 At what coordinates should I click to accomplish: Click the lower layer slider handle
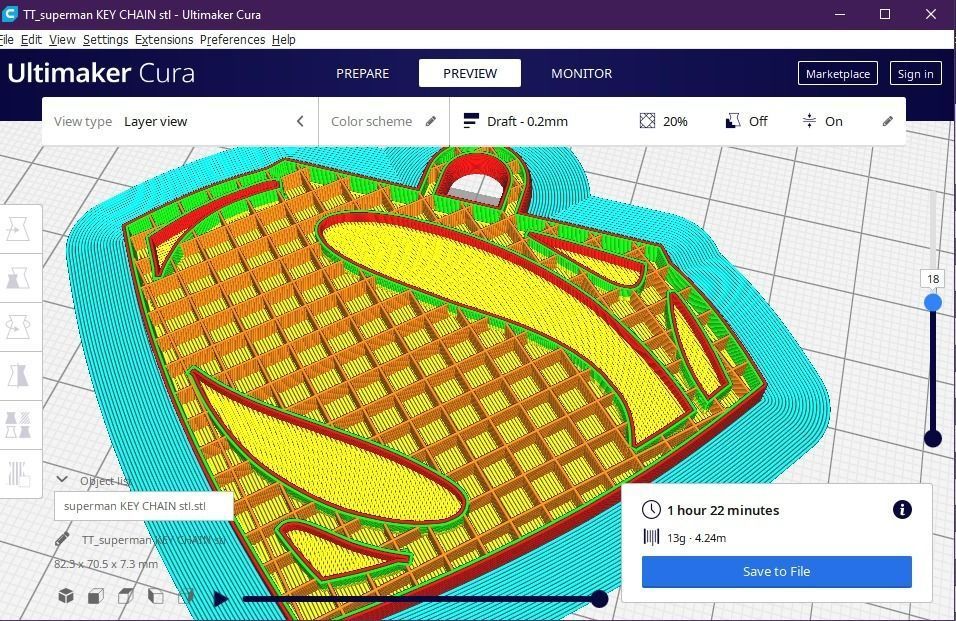(932, 438)
